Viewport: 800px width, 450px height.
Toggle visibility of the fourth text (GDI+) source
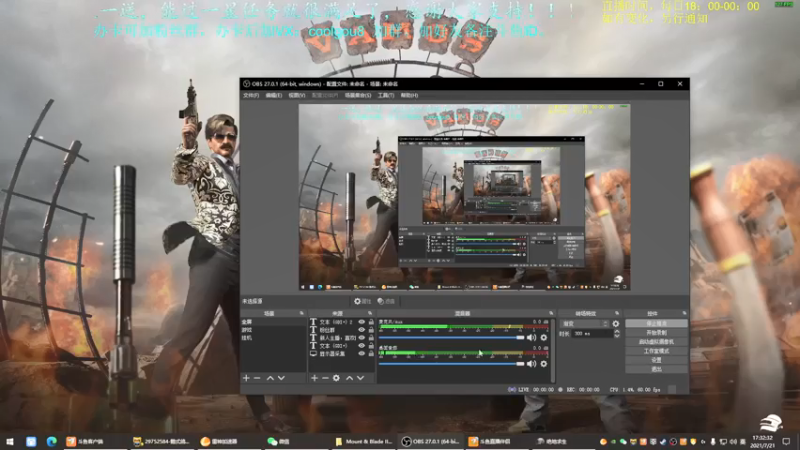pyautogui.click(x=362, y=345)
